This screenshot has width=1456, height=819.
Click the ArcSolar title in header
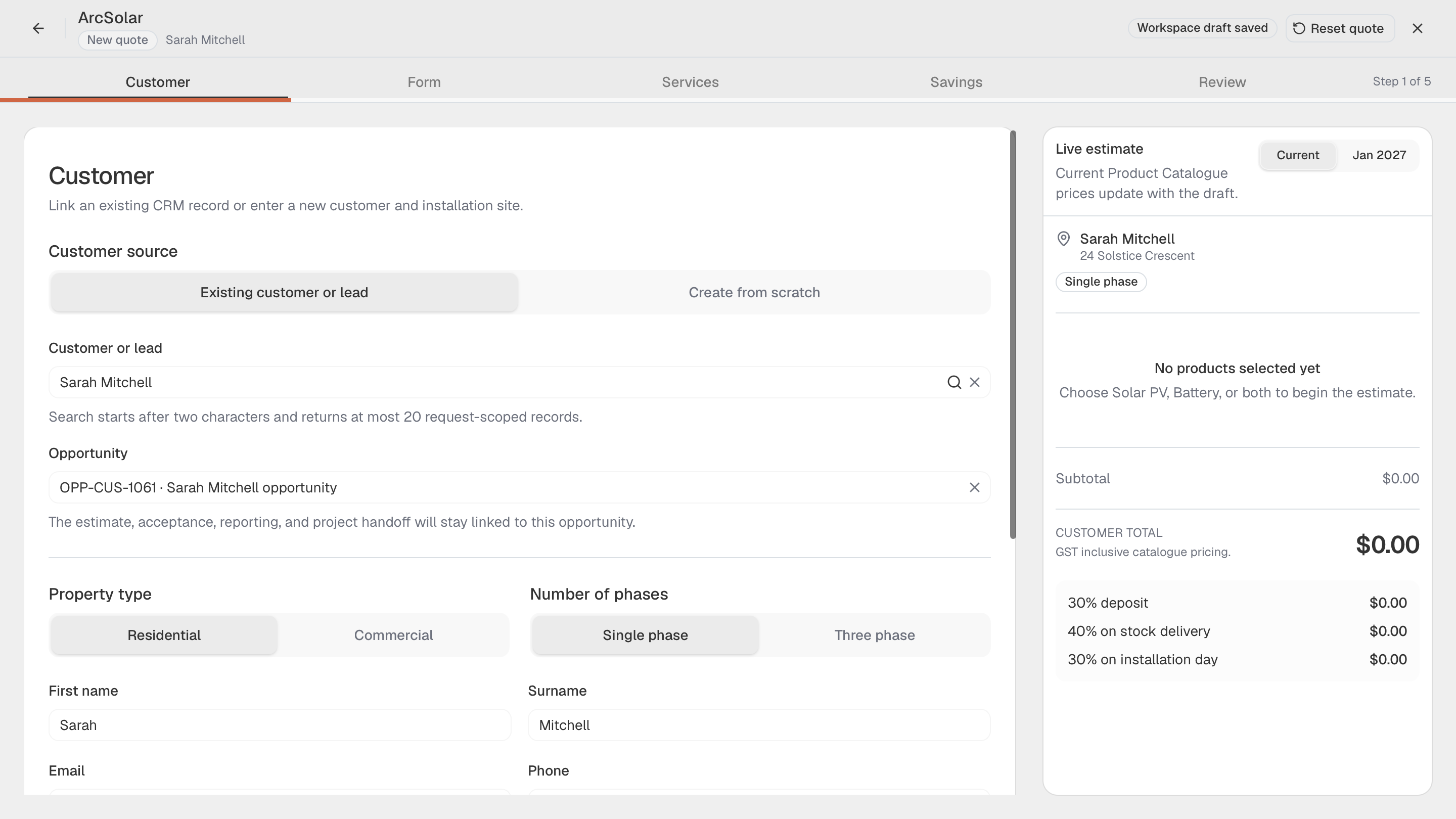(x=110, y=18)
